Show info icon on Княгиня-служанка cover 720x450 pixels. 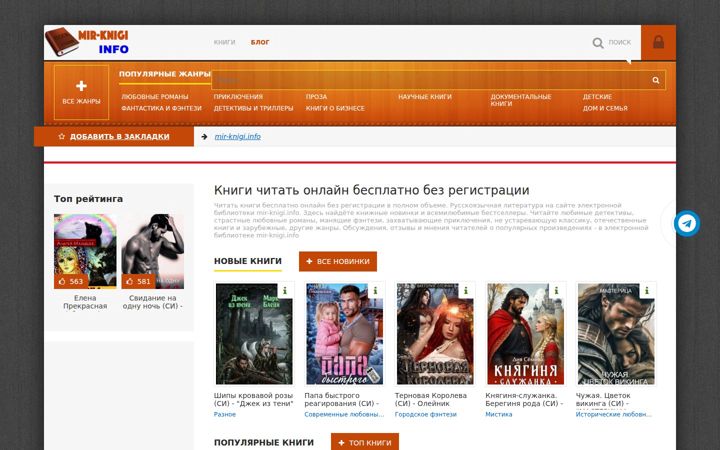[x=556, y=291]
